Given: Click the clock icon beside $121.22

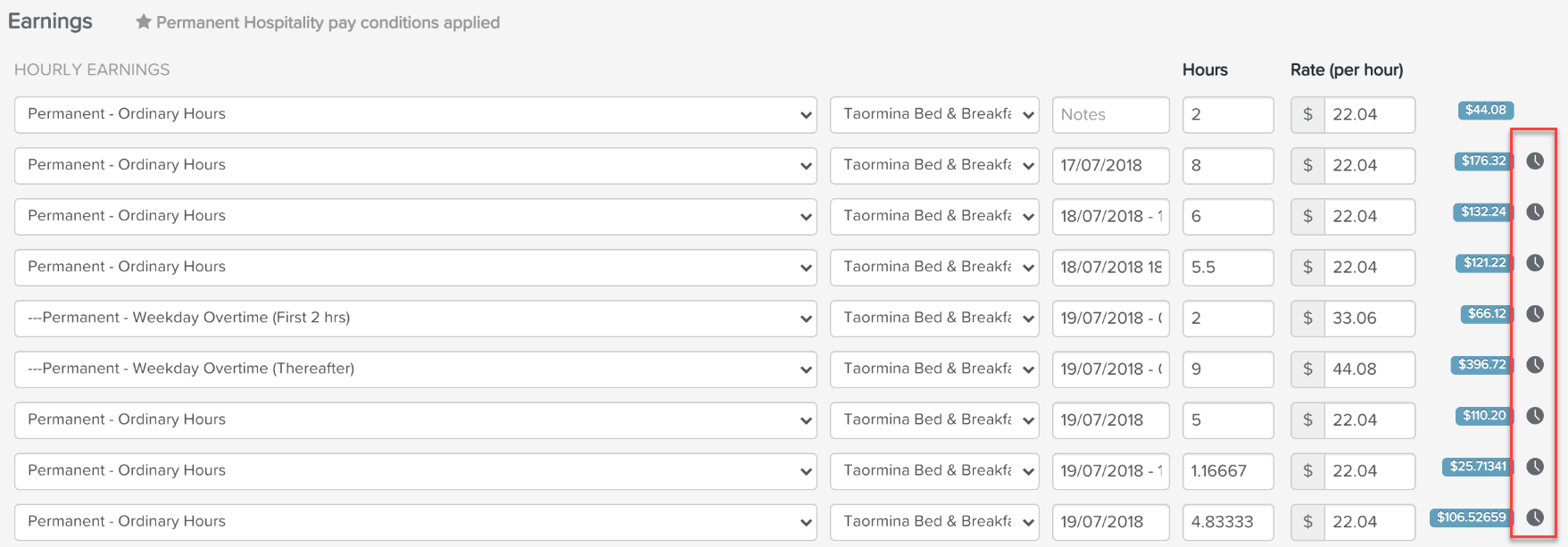Looking at the screenshot, I should click(1534, 263).
